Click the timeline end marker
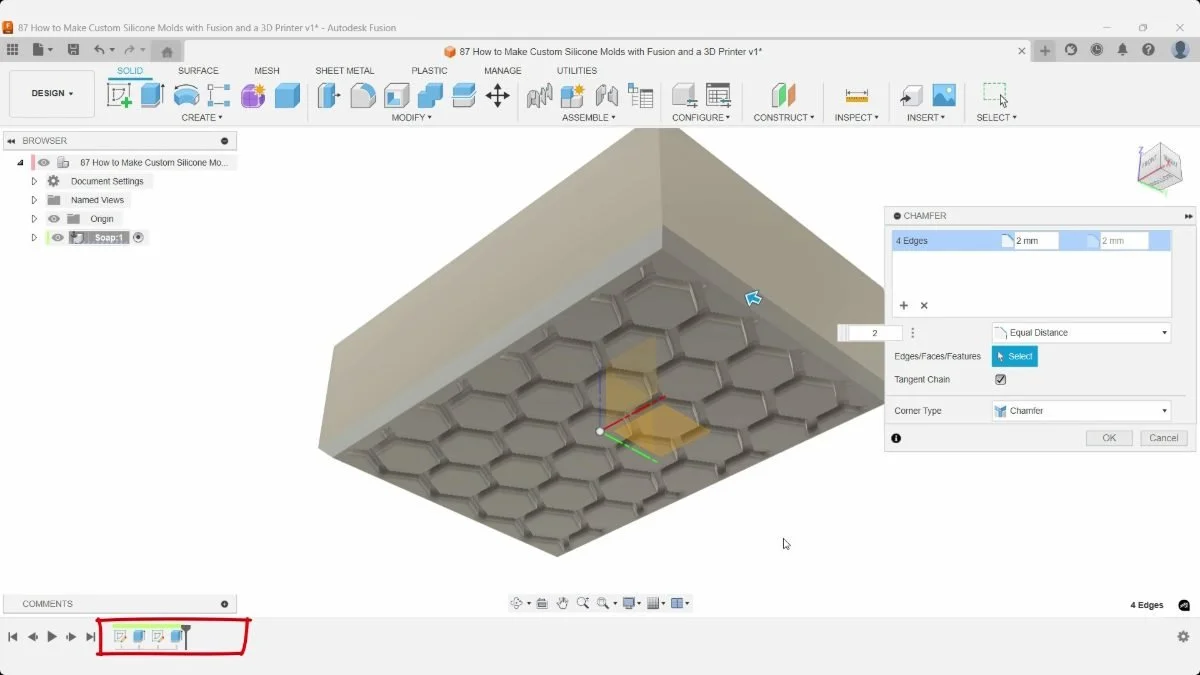The width and height of the screenshot is (1200, 675). (x=186, y=636)
